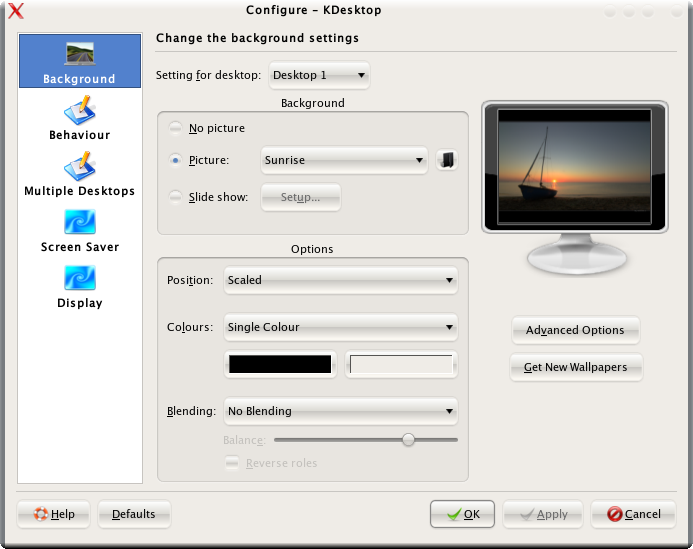Select the Slide show radio button

[175, 197]
